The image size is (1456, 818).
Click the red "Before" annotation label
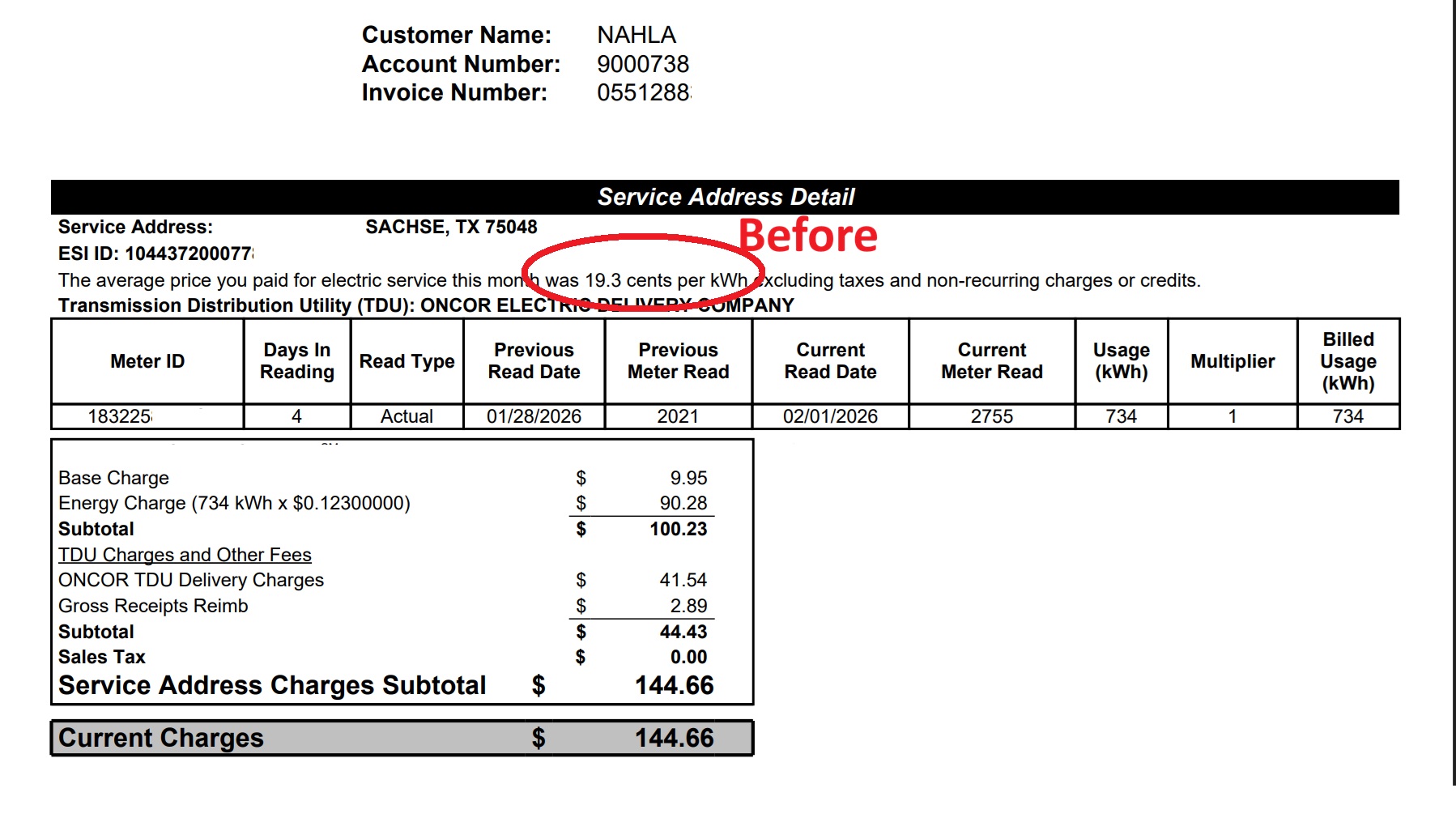pos(807,236)
